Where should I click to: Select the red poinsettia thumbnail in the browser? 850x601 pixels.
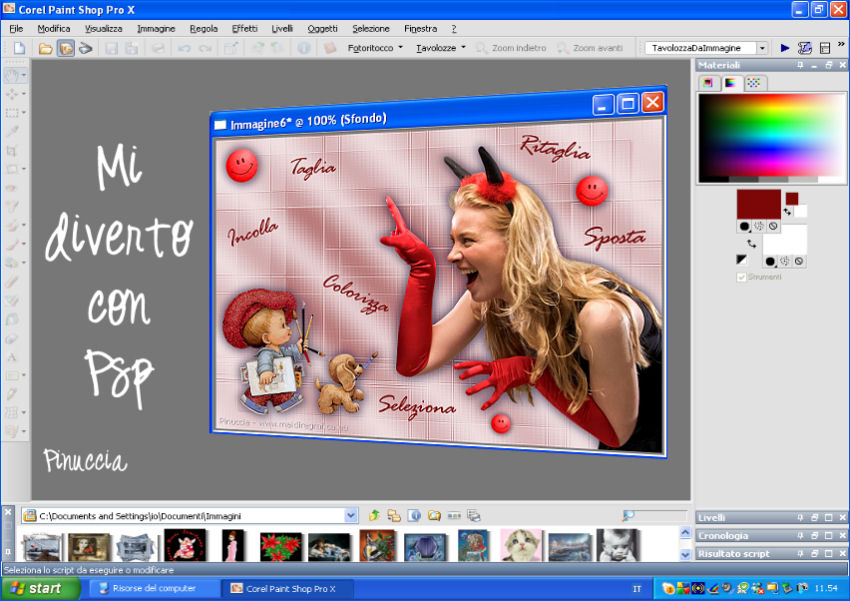click(281, 547)
